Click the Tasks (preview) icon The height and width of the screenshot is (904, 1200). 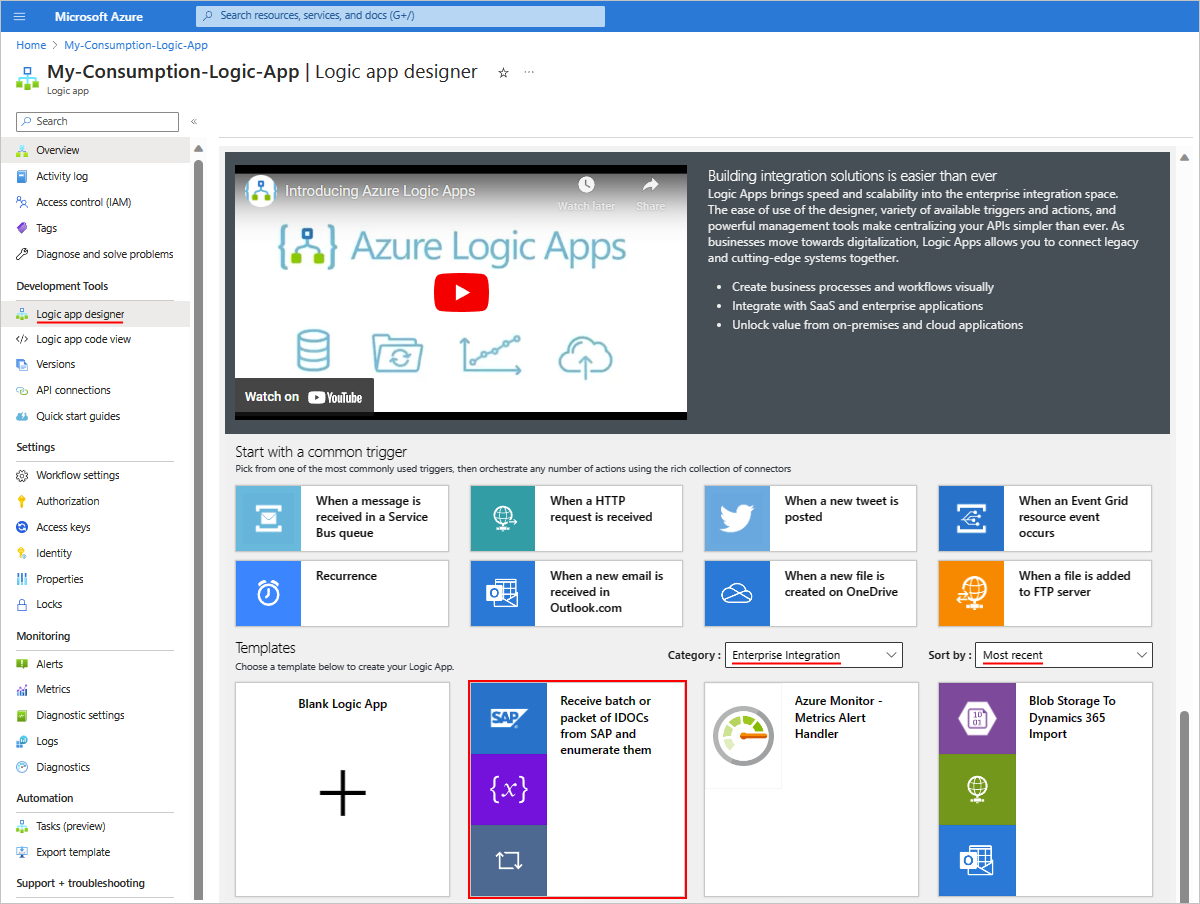[x=23, y=826]
